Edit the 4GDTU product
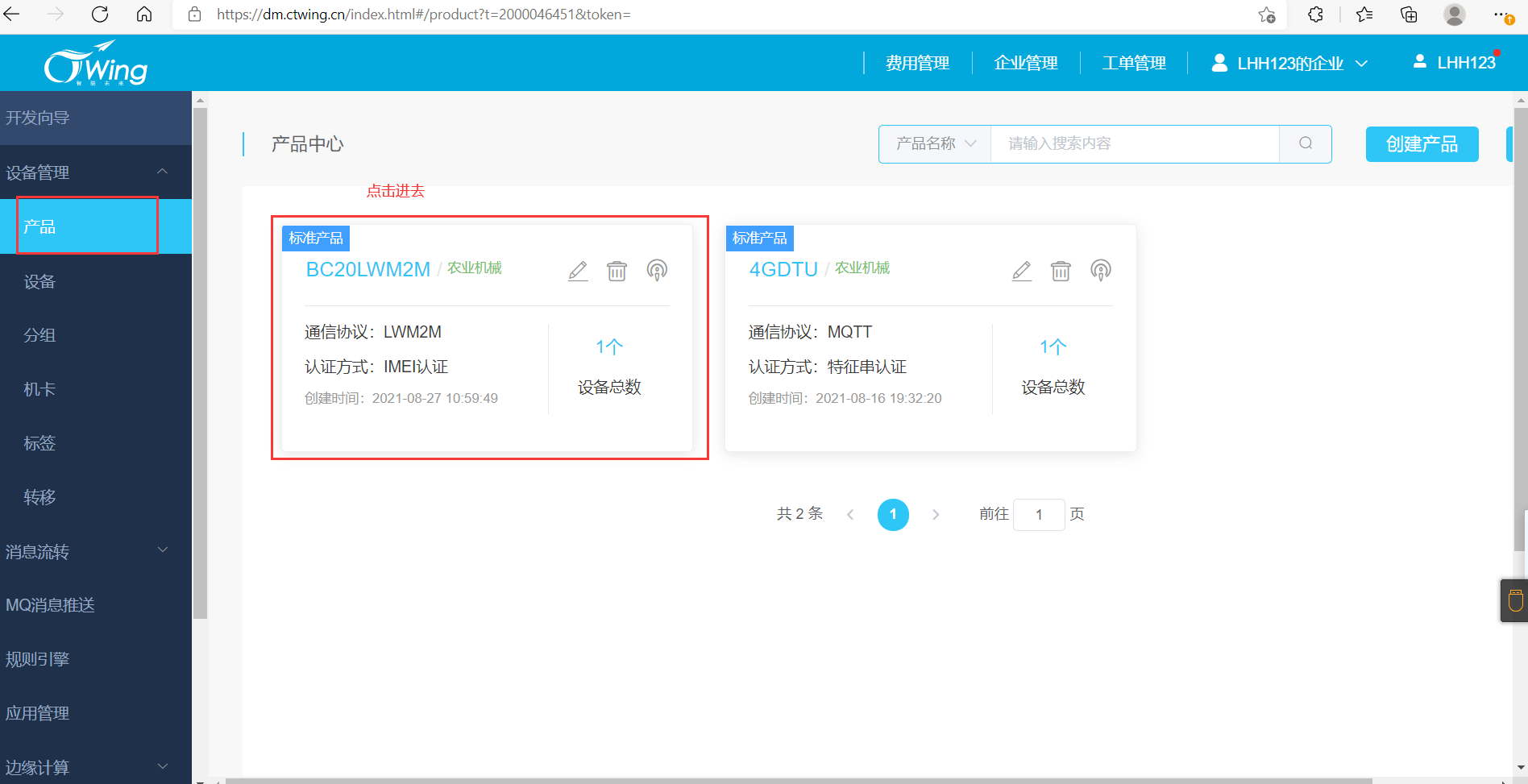This screenshot has height=784, width=1528. pos(1022,271)
